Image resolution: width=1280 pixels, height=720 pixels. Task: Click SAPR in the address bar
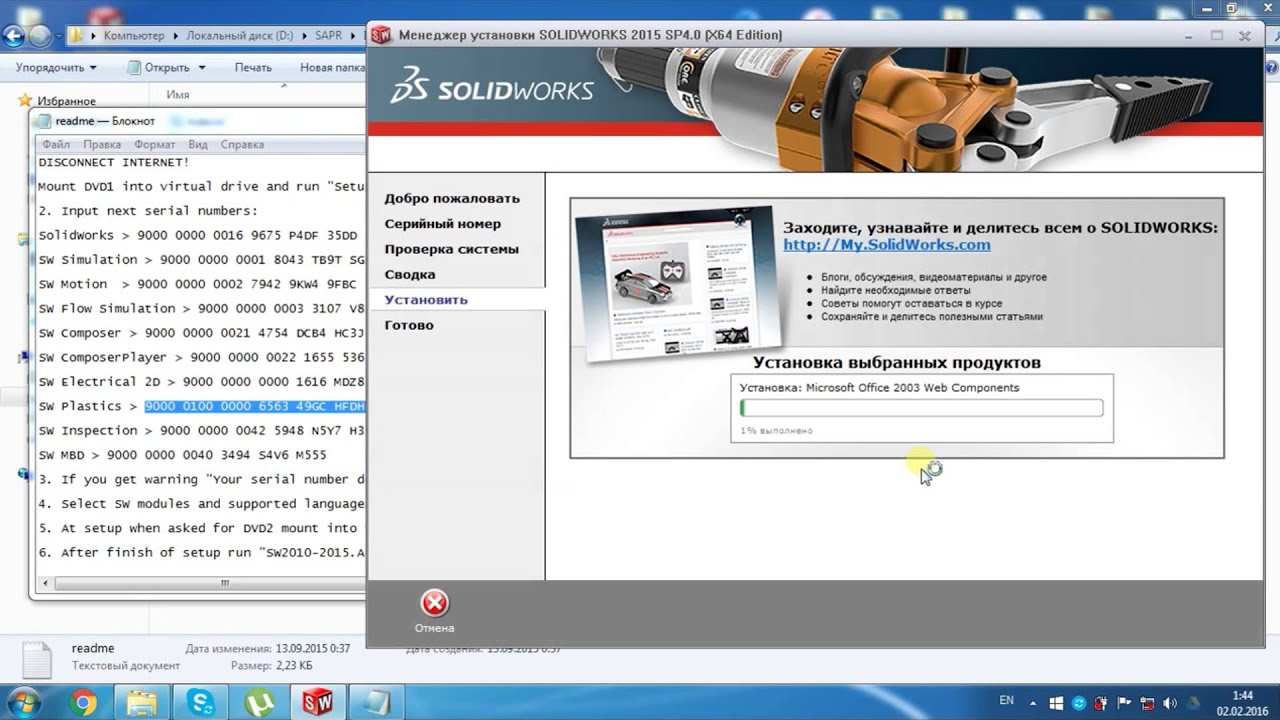tap(329, 36)
